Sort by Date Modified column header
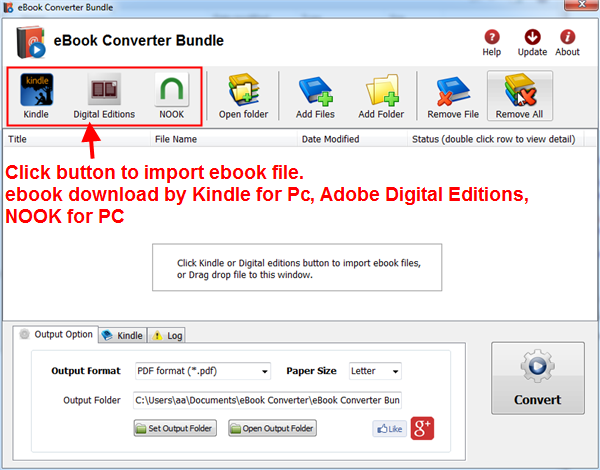 [x=352, y=139]
